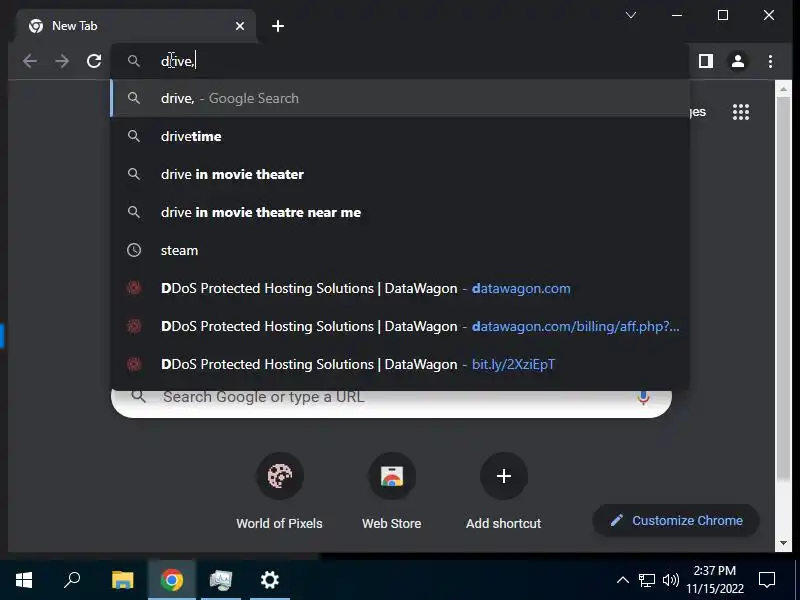Start voice search with microphone icon
The height and width of the screenshot is (600, 800).
[x=643, y=397]
